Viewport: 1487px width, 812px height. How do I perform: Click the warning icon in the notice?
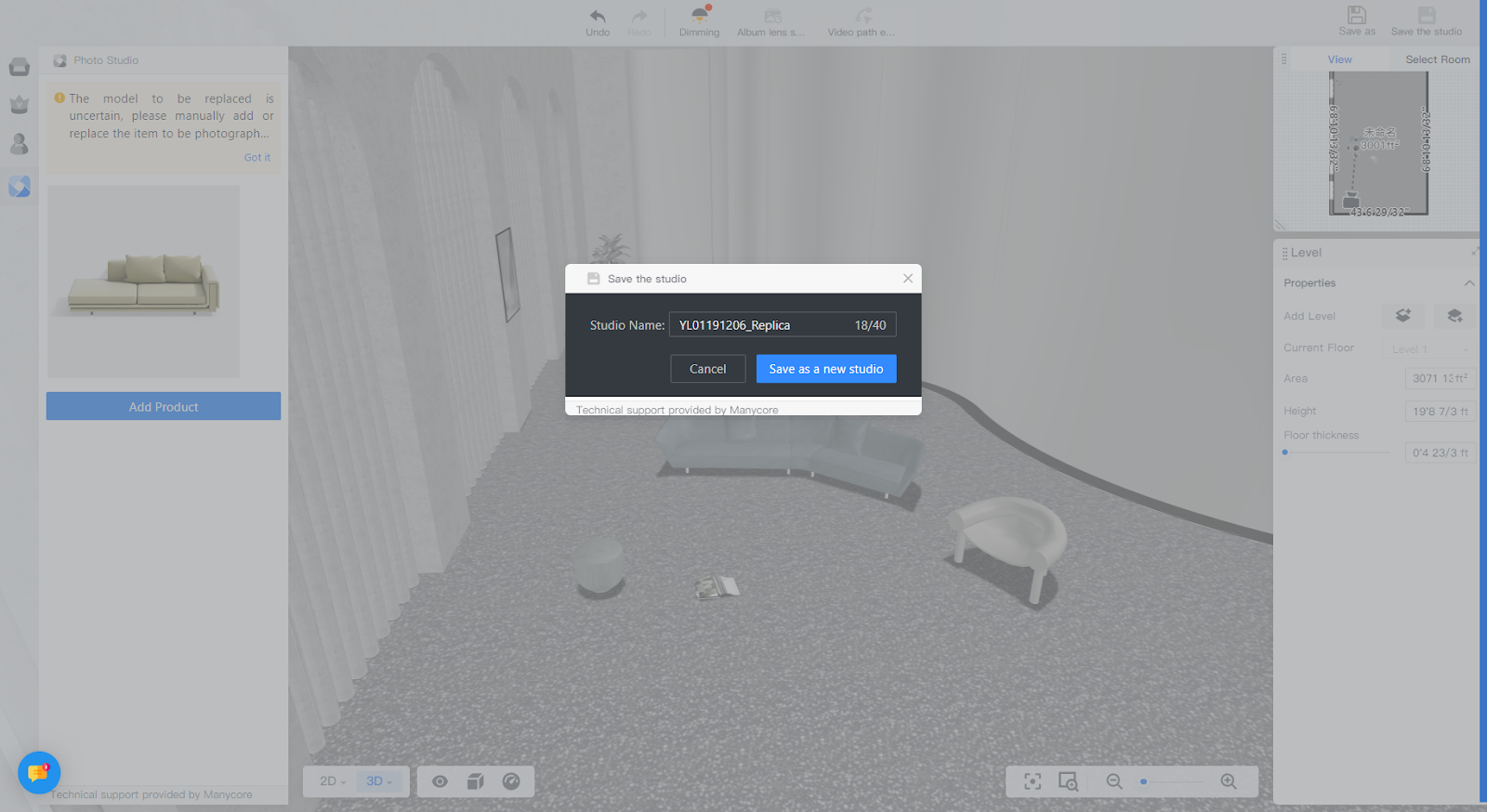(59, 98)
